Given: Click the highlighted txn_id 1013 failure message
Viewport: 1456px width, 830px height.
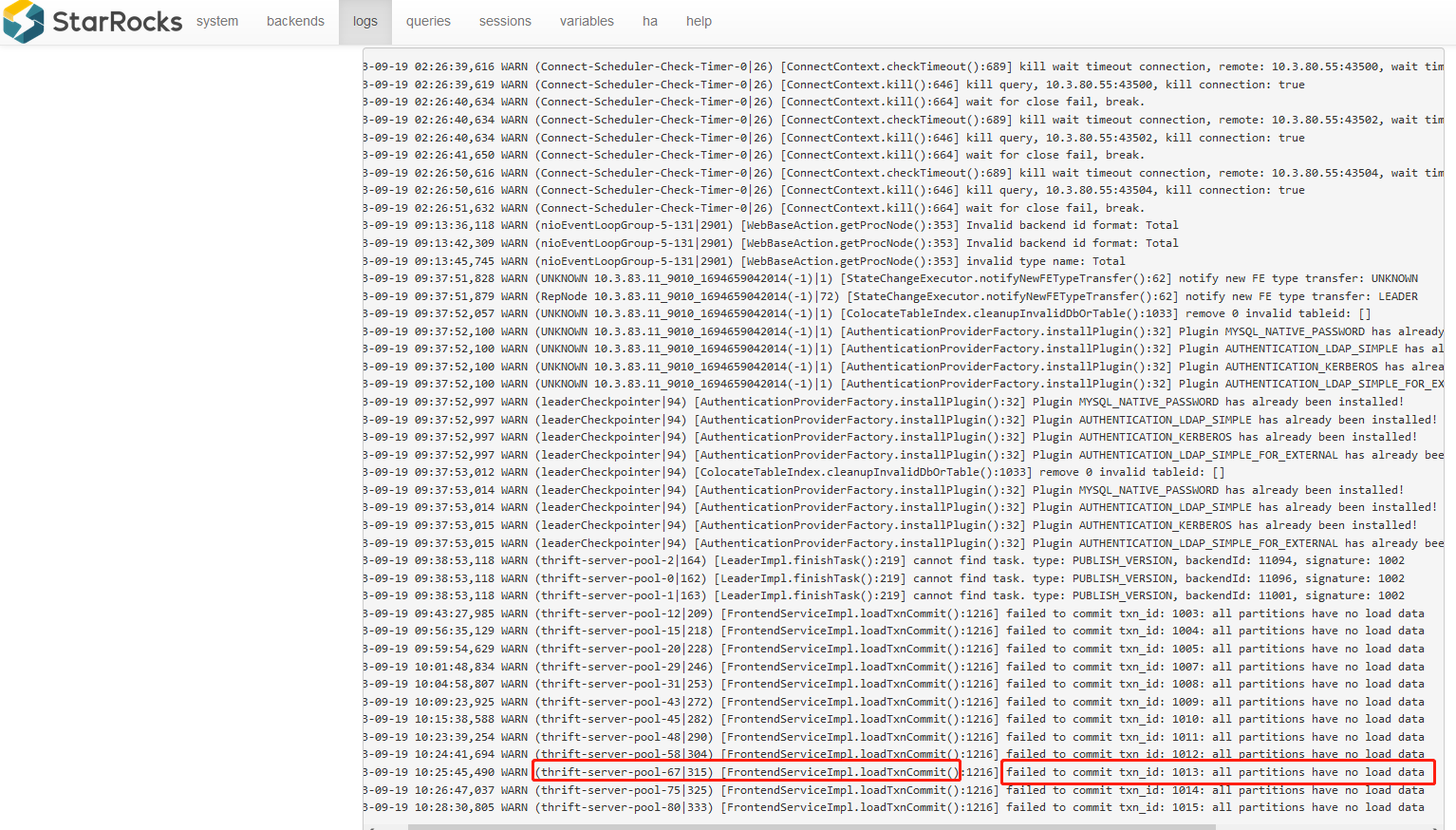Looking at the screenshot, I should (1217, 772).
